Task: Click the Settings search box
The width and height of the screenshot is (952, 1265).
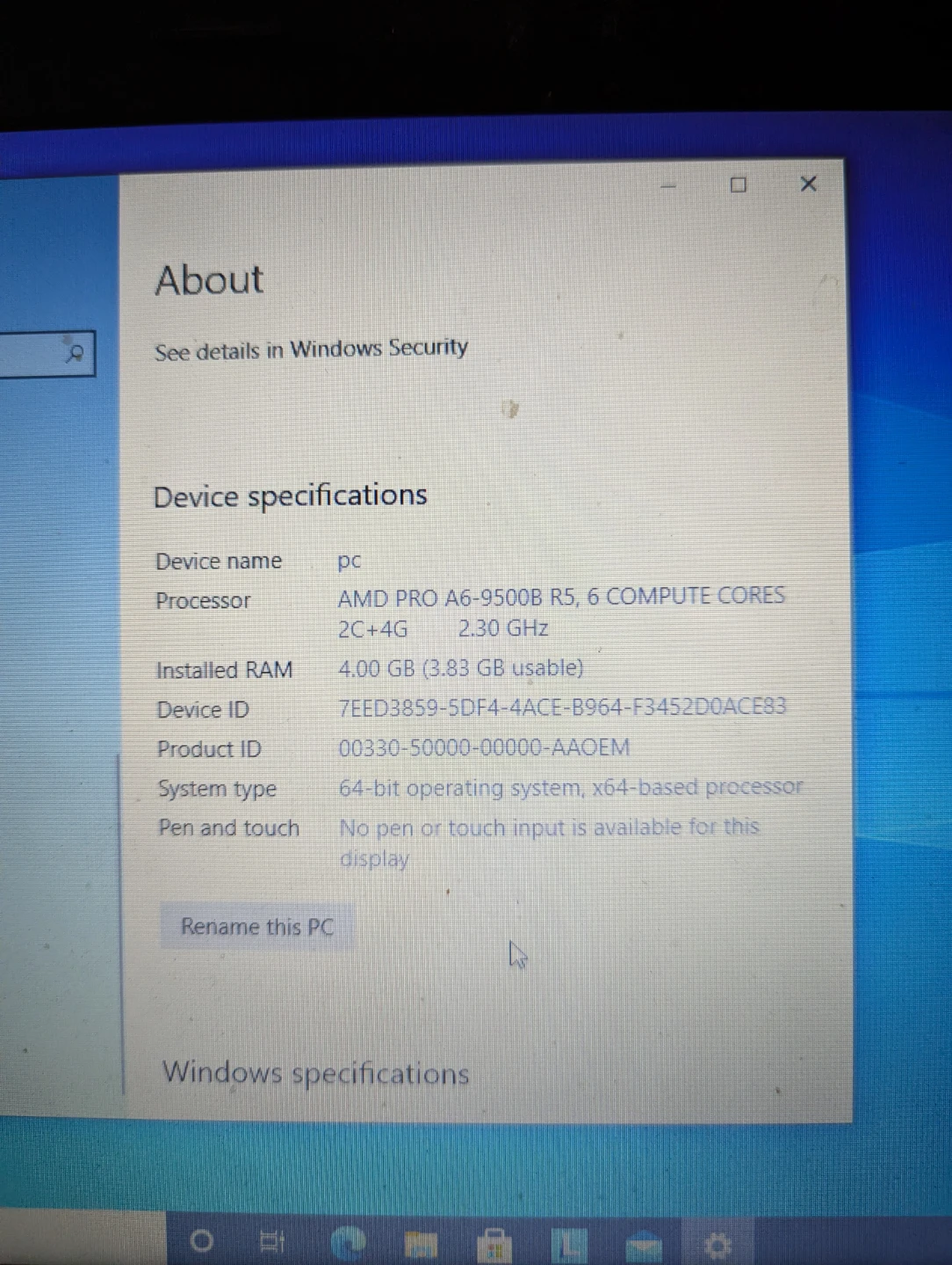Action: point(47,353)
